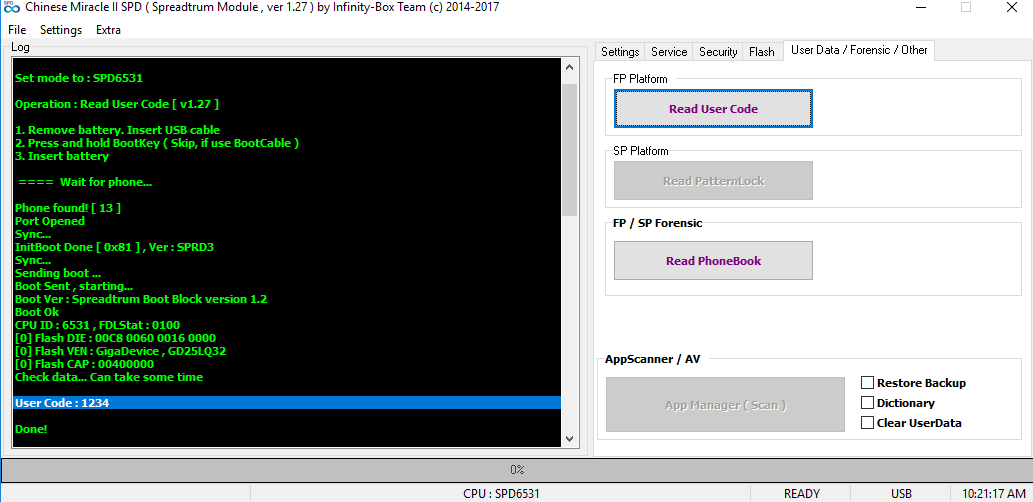Open the Extra menu

tap(108, 30)
